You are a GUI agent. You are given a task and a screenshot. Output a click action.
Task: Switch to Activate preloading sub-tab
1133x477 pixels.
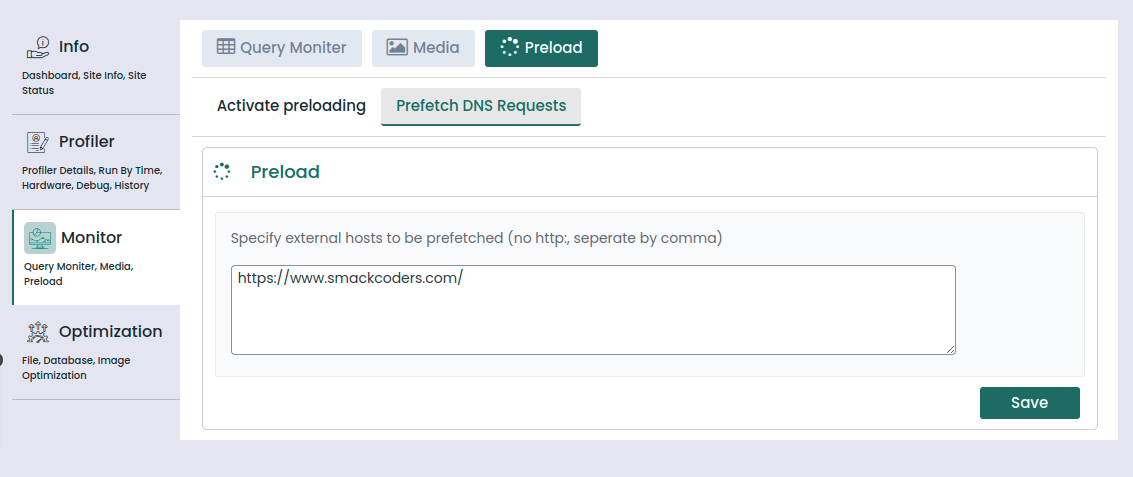(x=291, y=106)
